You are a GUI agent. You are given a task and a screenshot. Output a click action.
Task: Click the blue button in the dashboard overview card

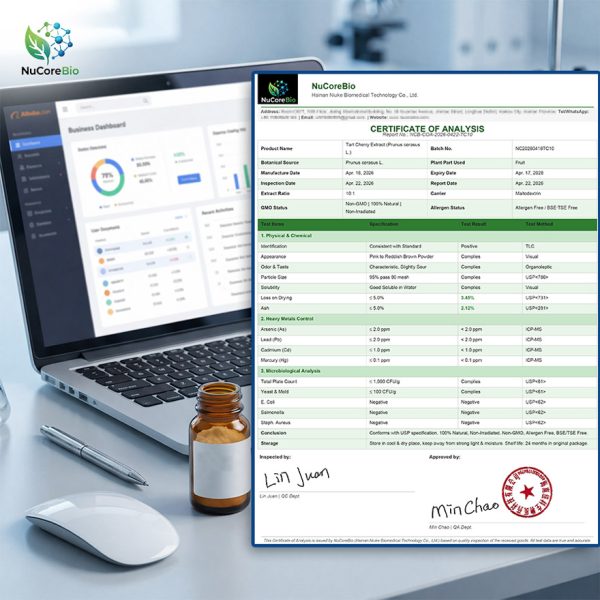point(189,178)
